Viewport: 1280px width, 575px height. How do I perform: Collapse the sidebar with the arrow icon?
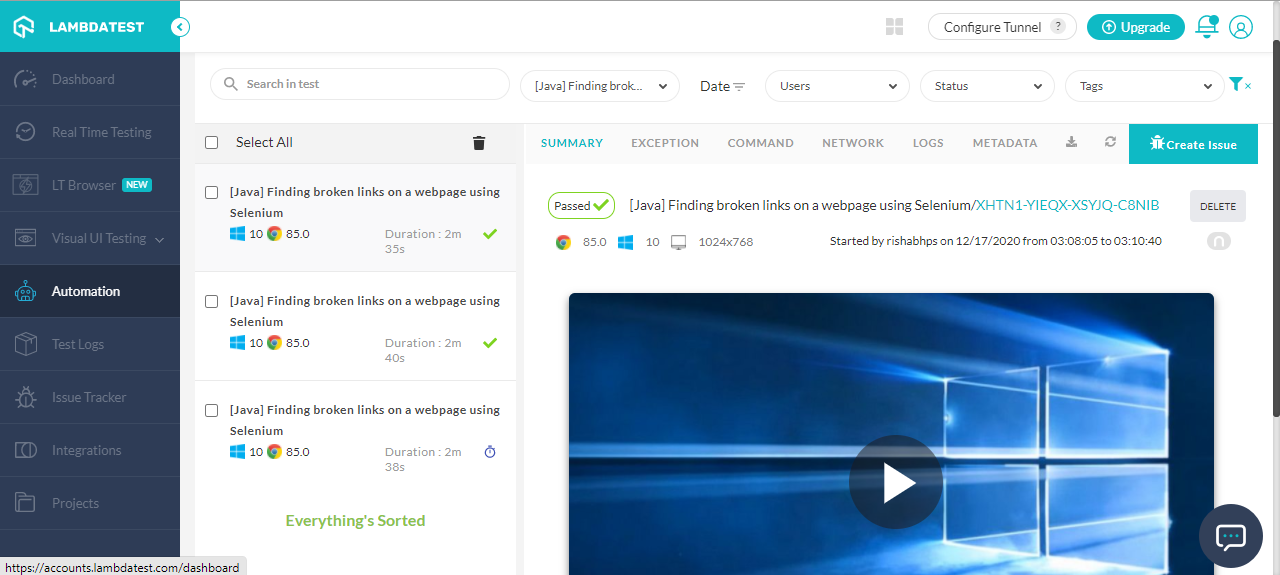point(180,27)
